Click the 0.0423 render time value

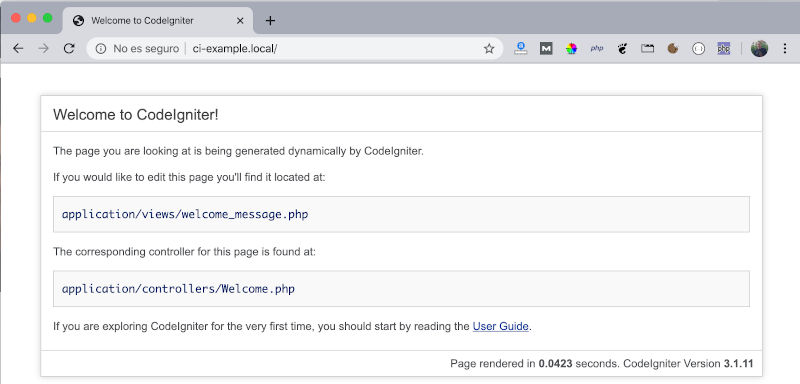556,364
